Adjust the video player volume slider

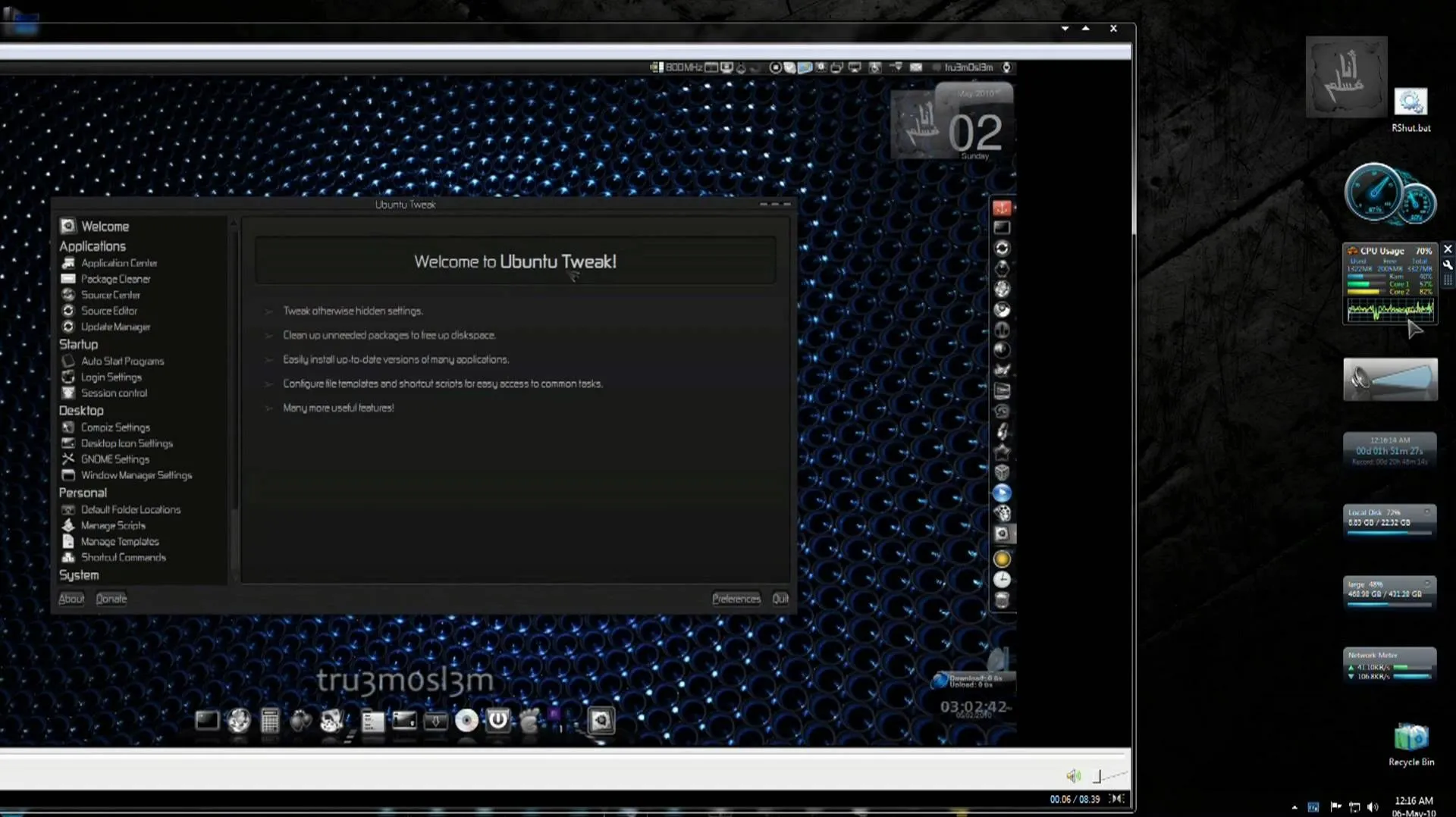pos(1109,775)
